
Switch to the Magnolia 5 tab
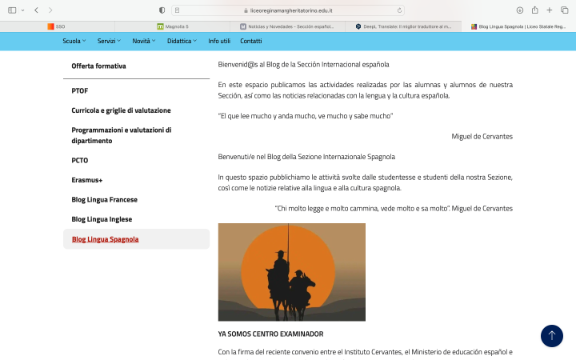(172, 26)
